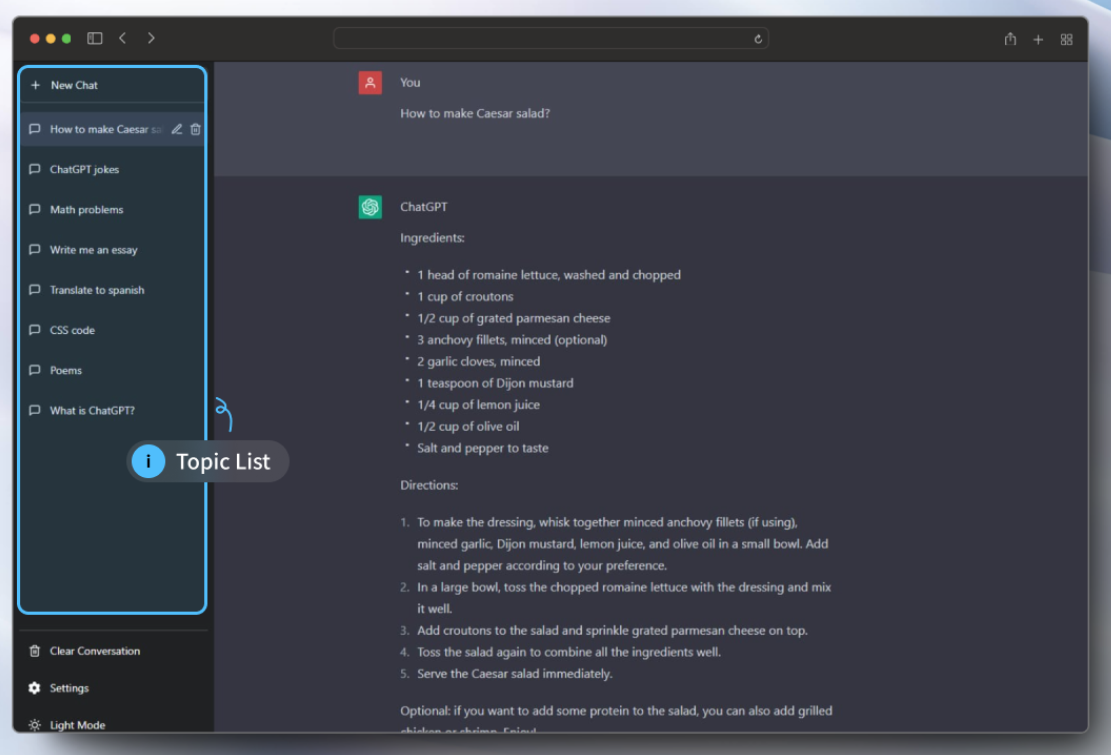
Task: Open the Math problems conversation
Action: [86, 210]
